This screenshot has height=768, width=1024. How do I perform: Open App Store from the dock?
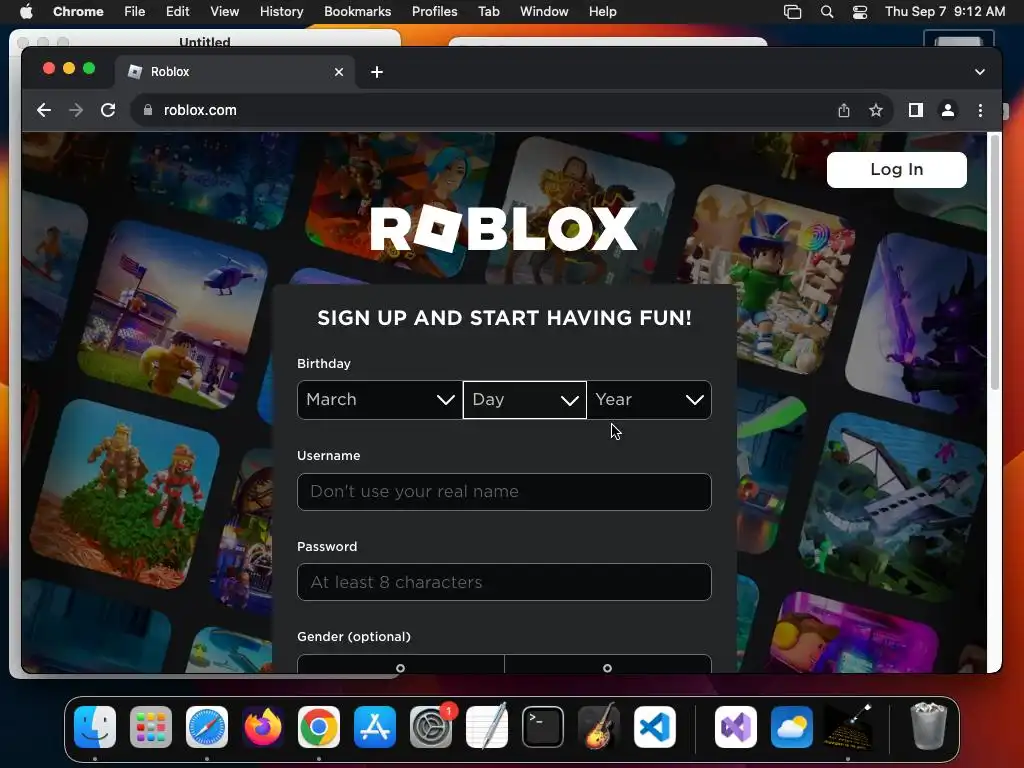click(x=375, y=727)
